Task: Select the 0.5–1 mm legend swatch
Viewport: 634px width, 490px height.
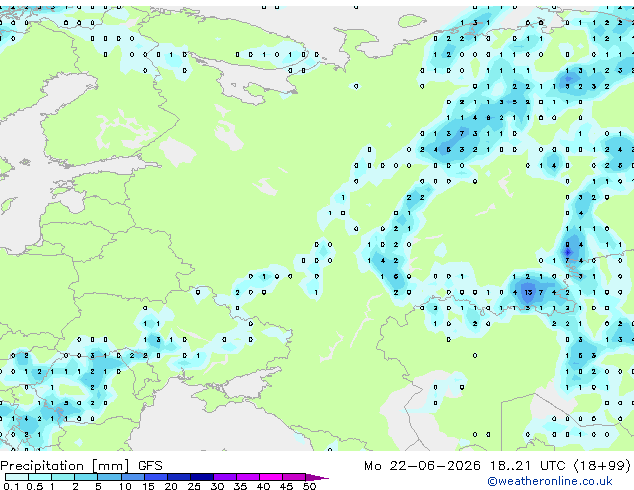Action: (40, 477)
